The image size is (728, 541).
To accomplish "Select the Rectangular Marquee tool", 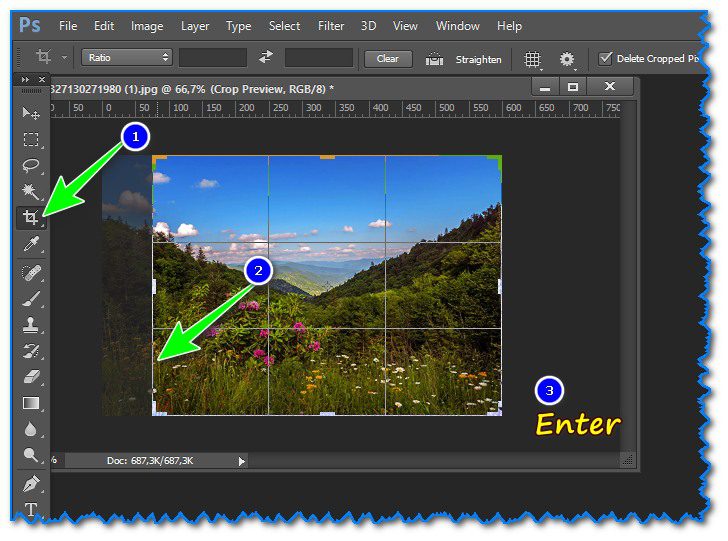I will [31, 140].
